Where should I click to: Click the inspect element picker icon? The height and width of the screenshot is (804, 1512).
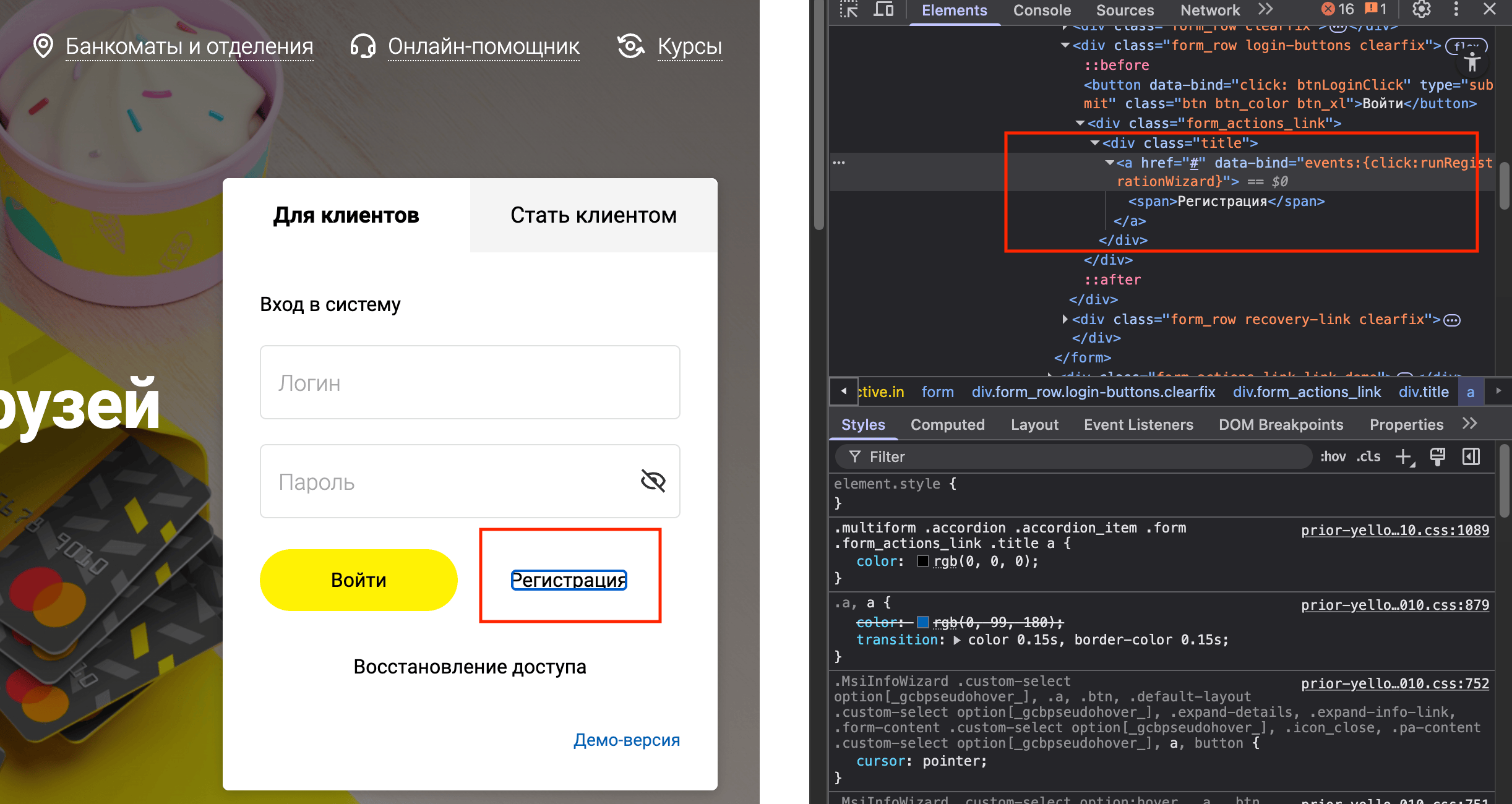(849, 10)
